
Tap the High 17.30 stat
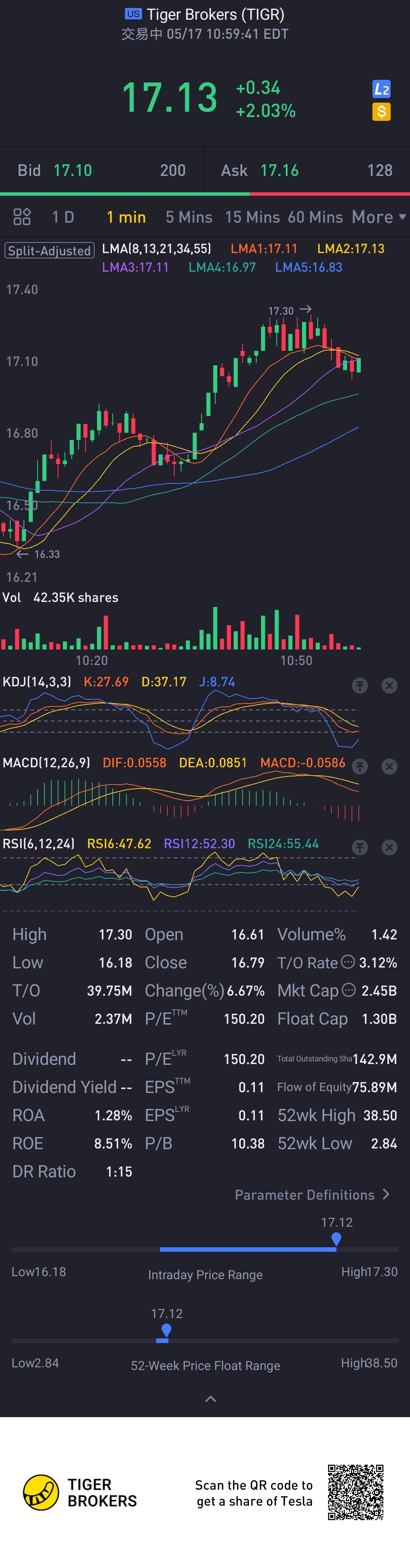coord(73,934)
